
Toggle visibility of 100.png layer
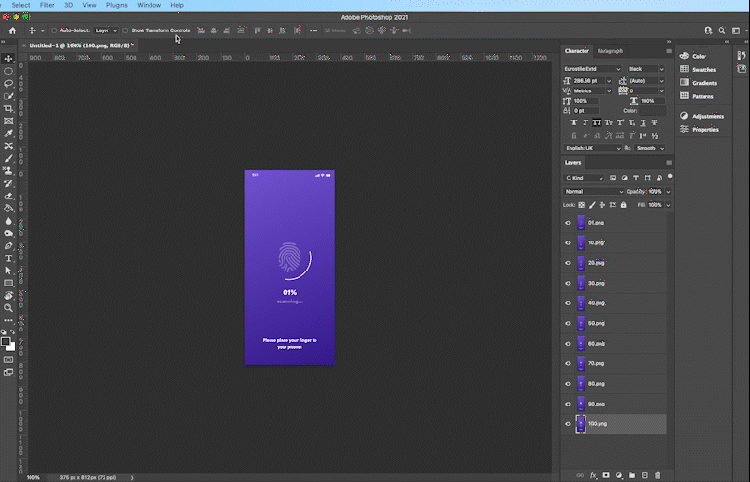tap(568, 424)
